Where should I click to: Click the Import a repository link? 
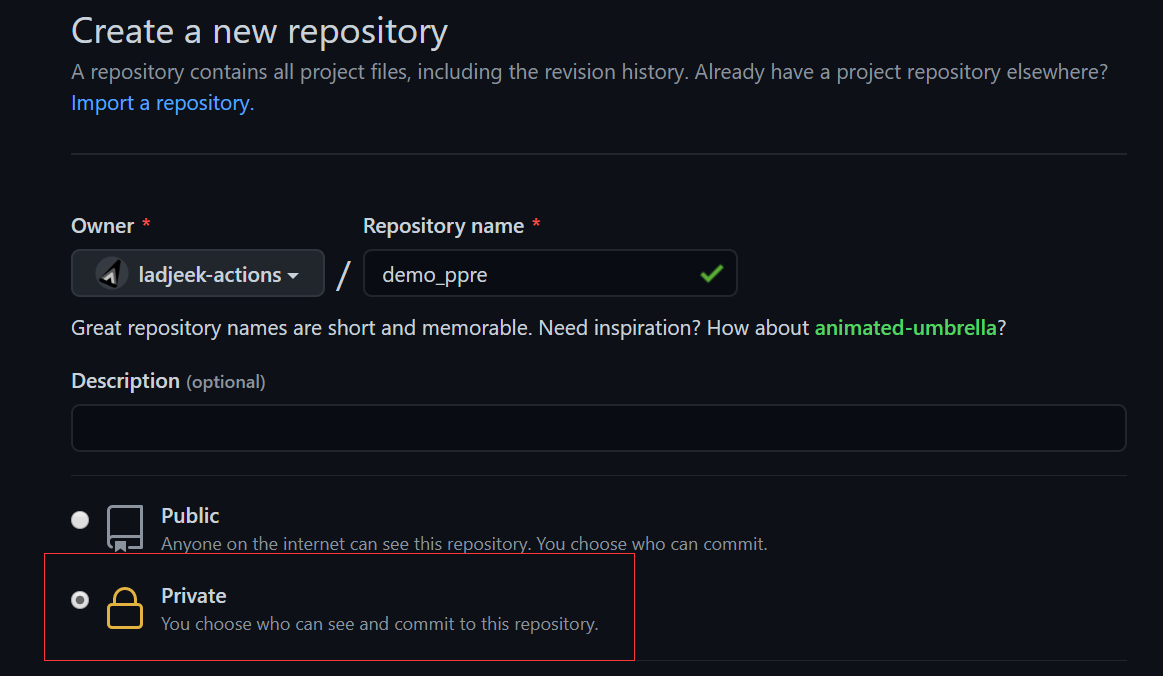(162, 103)
